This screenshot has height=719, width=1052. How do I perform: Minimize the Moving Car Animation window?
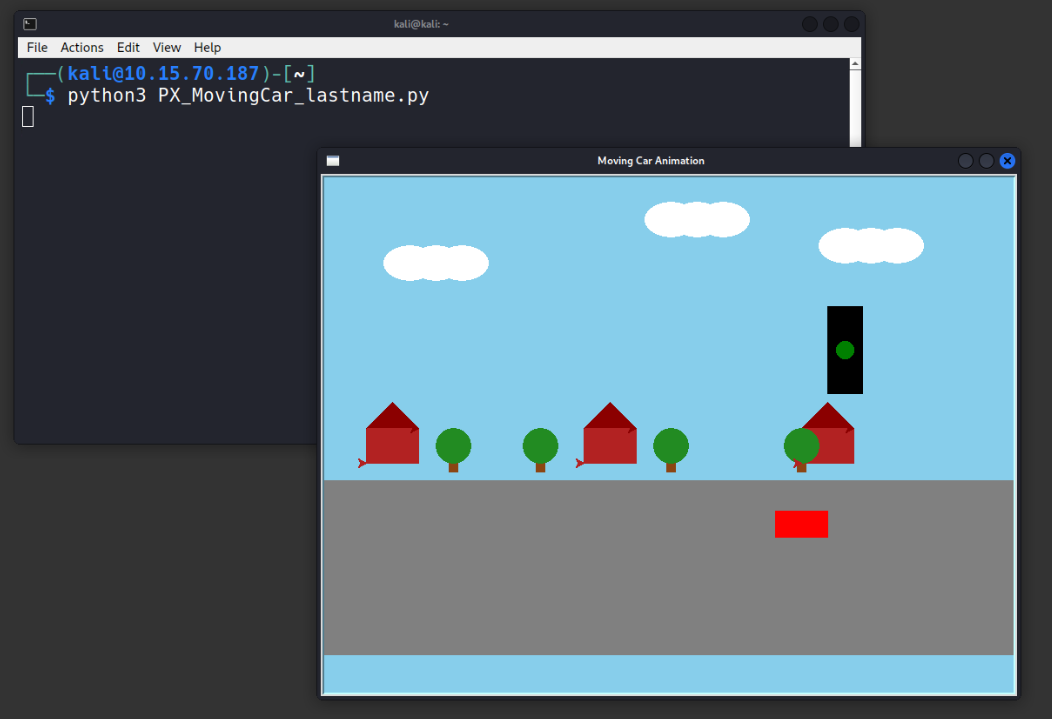[x=965, y=161]
